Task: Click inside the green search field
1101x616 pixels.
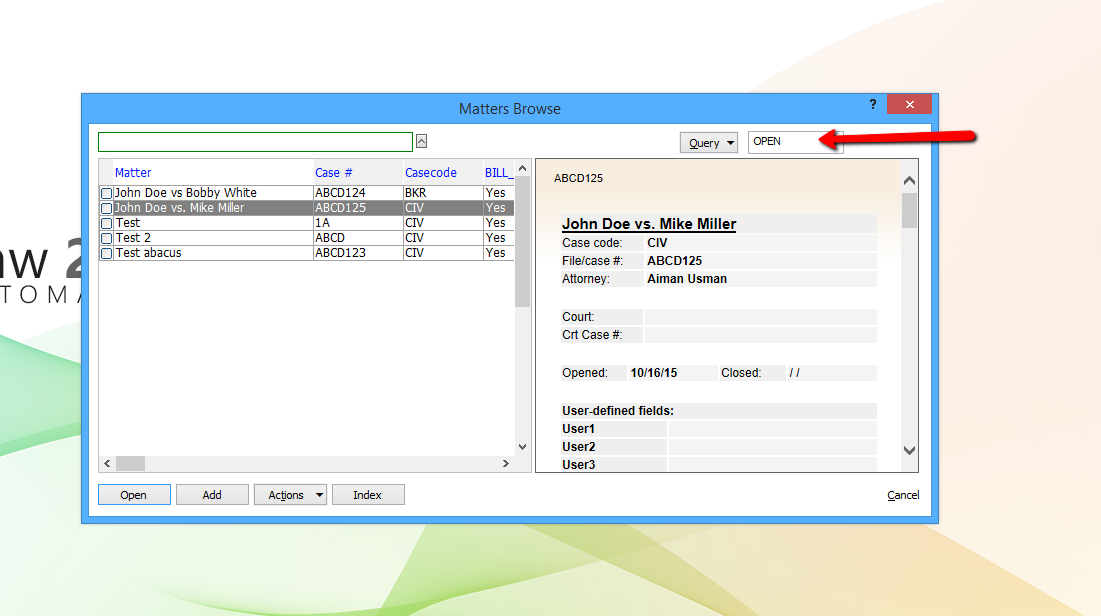Action: [254, 141]
